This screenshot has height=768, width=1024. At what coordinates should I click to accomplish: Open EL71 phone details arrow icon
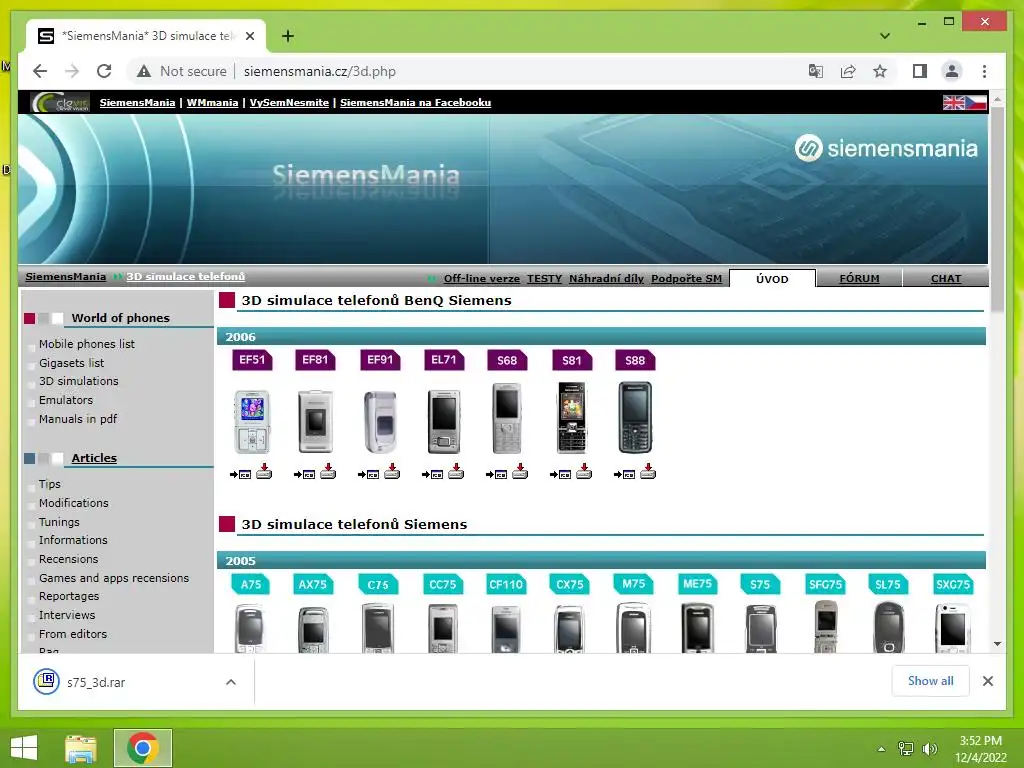pos(432,474)
